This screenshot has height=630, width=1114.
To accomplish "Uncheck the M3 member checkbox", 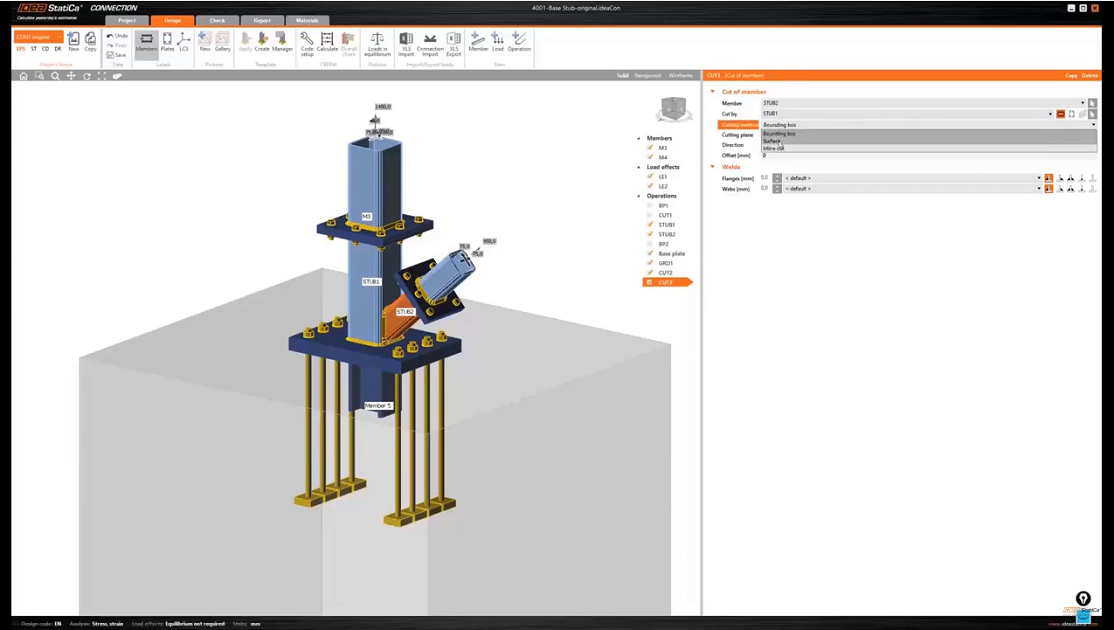I will click(650, 148).
